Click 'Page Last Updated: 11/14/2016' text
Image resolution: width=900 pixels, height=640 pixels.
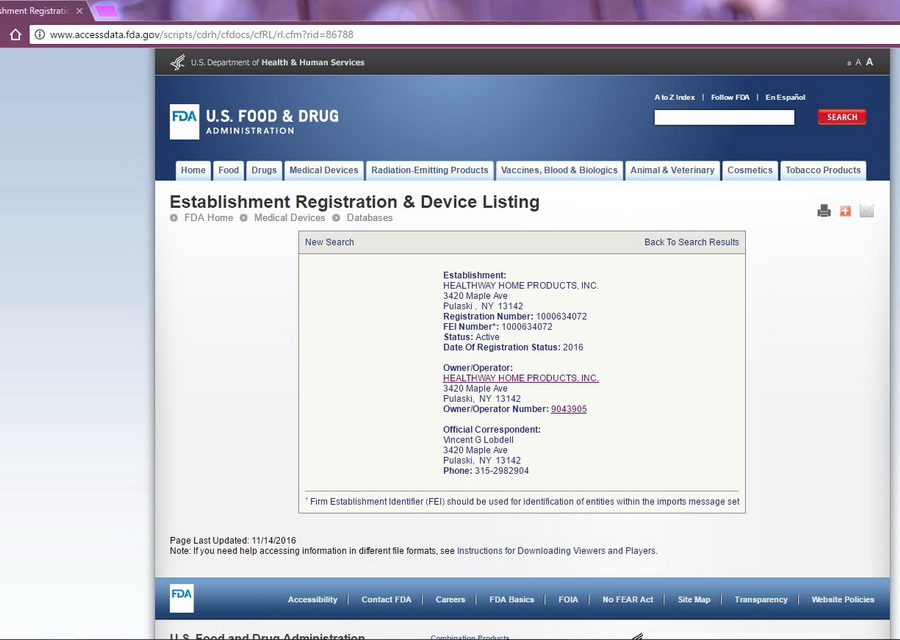click(232, 541)
